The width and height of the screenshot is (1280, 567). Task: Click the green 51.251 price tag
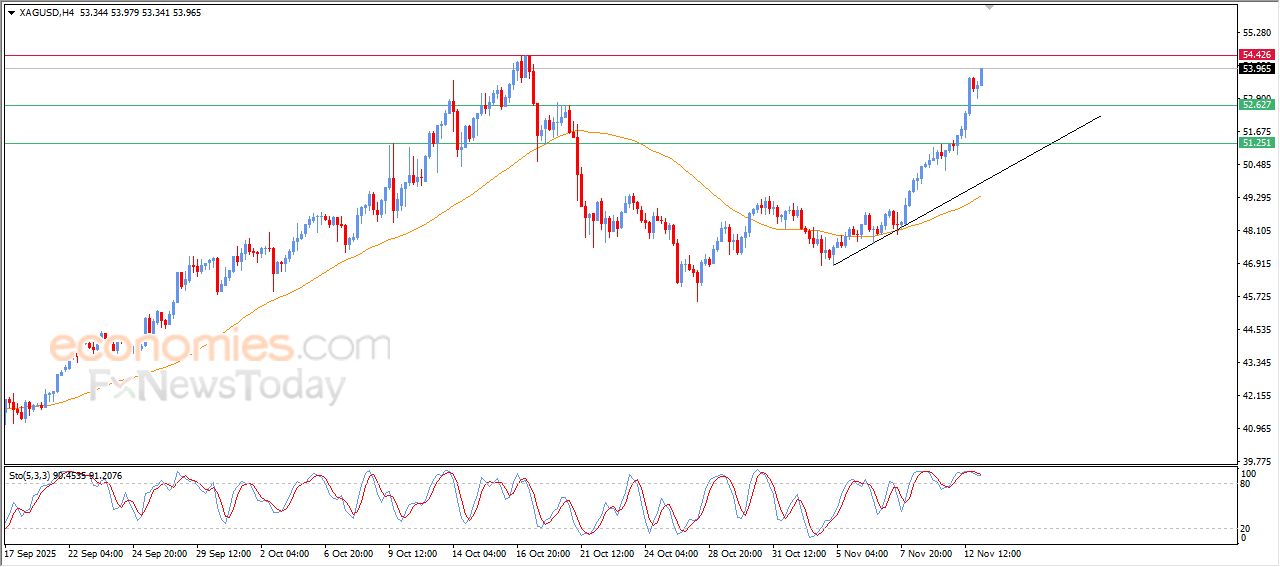(1256, 143)
